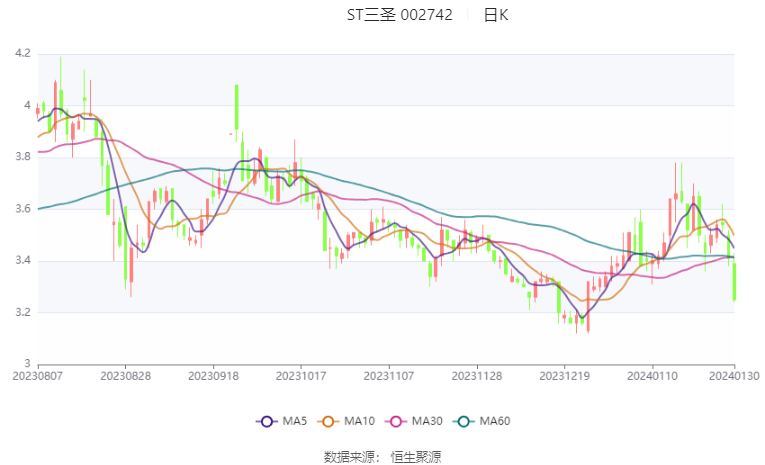Click the x-axis date 20230807
This screenshot has height=465, width=765.
(x=38, y=376)
